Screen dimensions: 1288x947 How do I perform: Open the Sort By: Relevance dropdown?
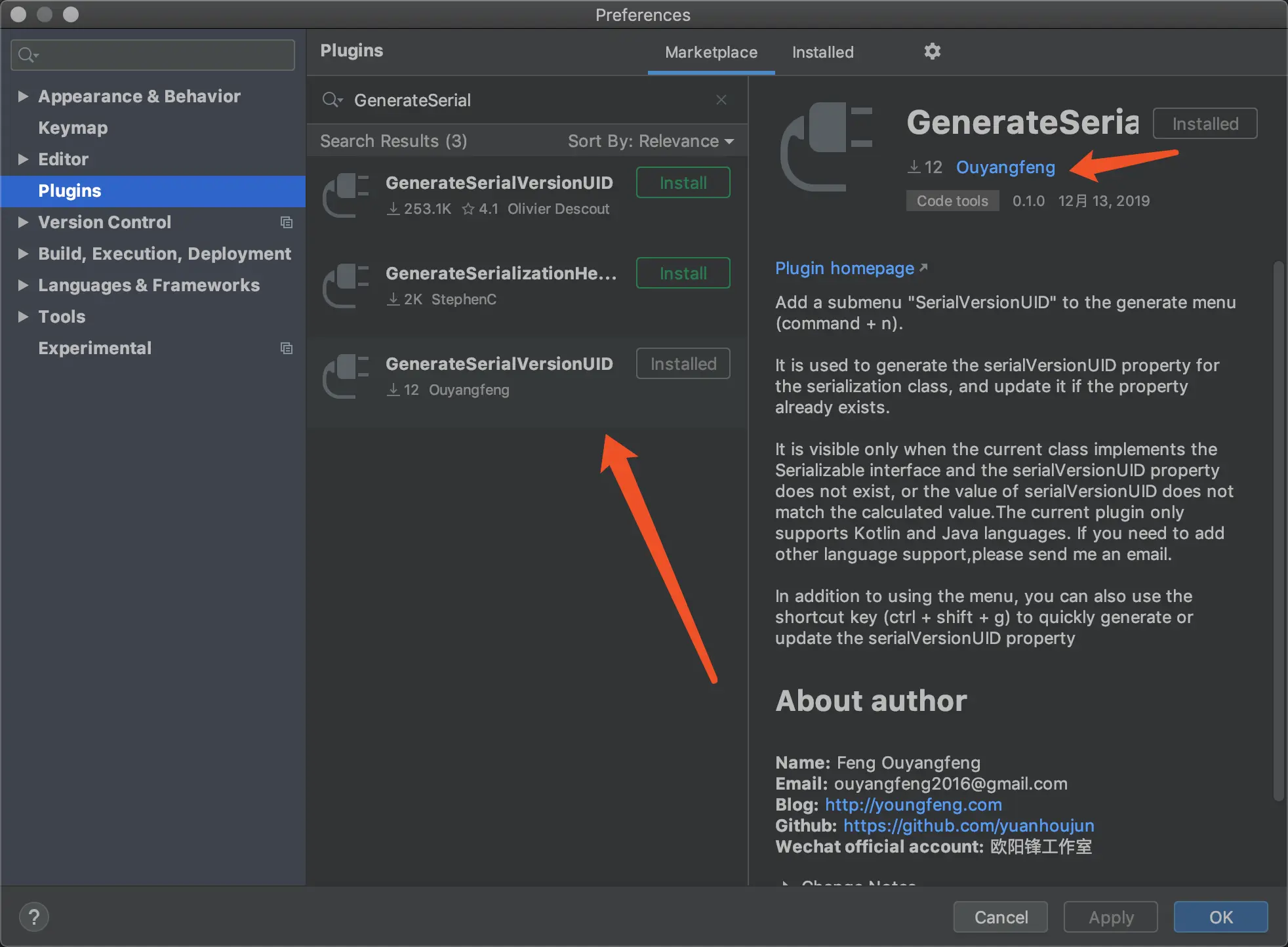point(650,141)
